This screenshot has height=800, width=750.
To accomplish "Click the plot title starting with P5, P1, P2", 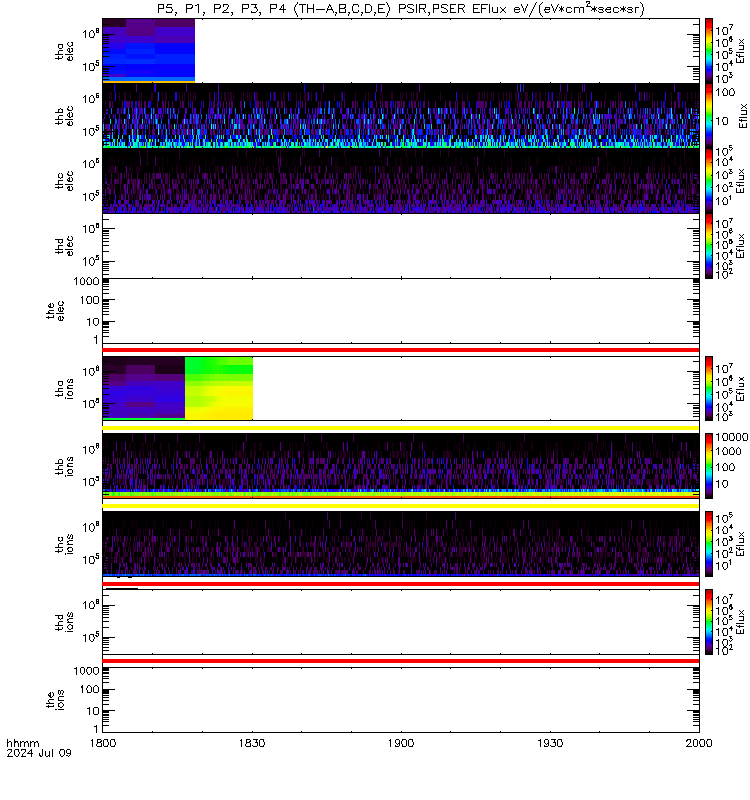I will pos(401,9).
